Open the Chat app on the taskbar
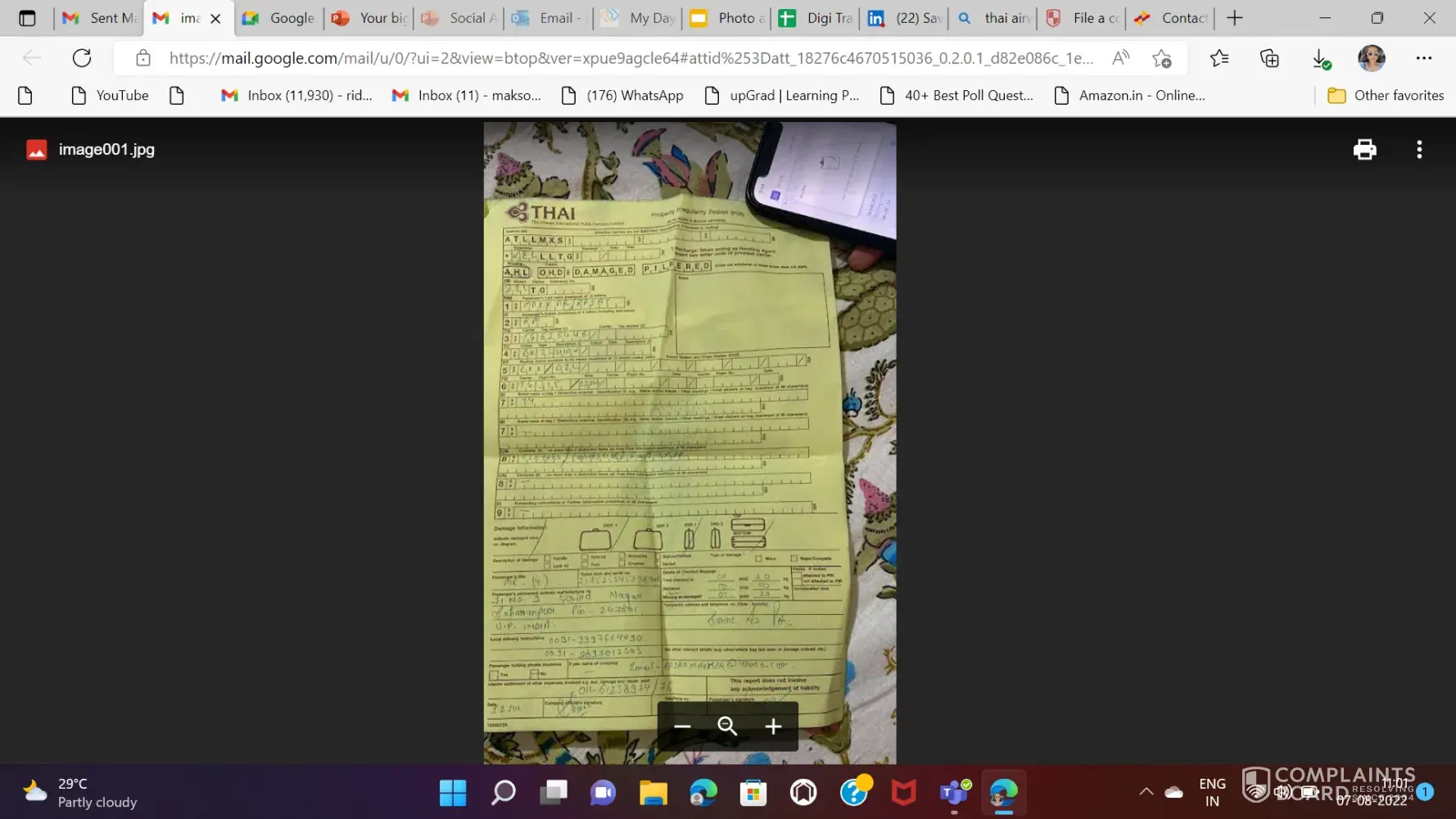The image size is (1456, 819). click(604, 793)
